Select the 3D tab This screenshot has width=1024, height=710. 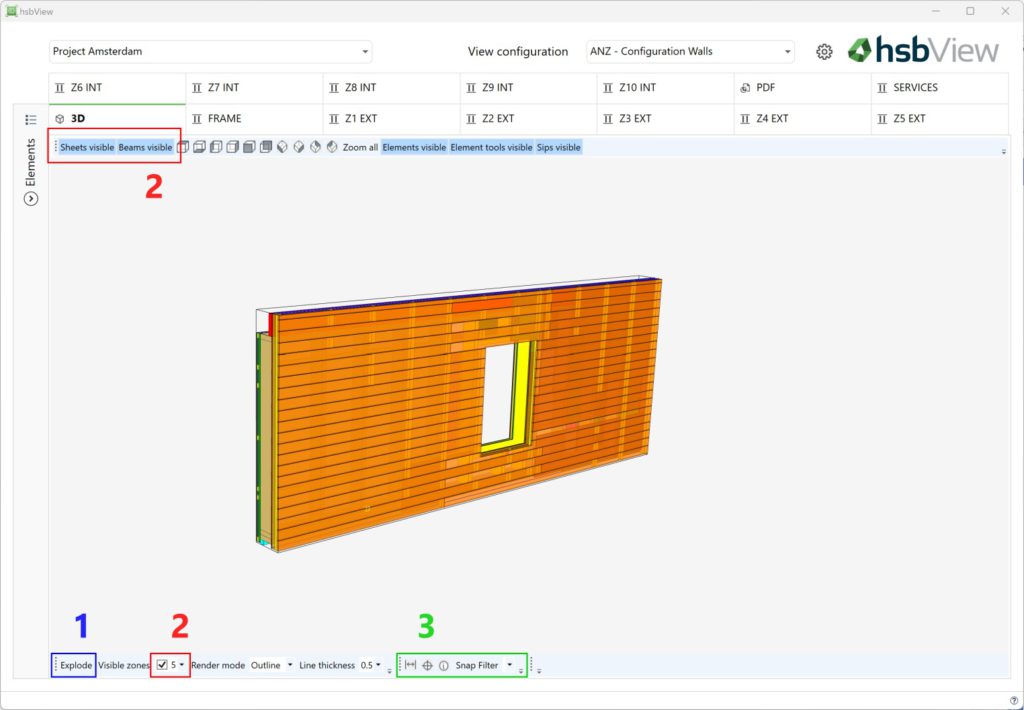point(118,119)
